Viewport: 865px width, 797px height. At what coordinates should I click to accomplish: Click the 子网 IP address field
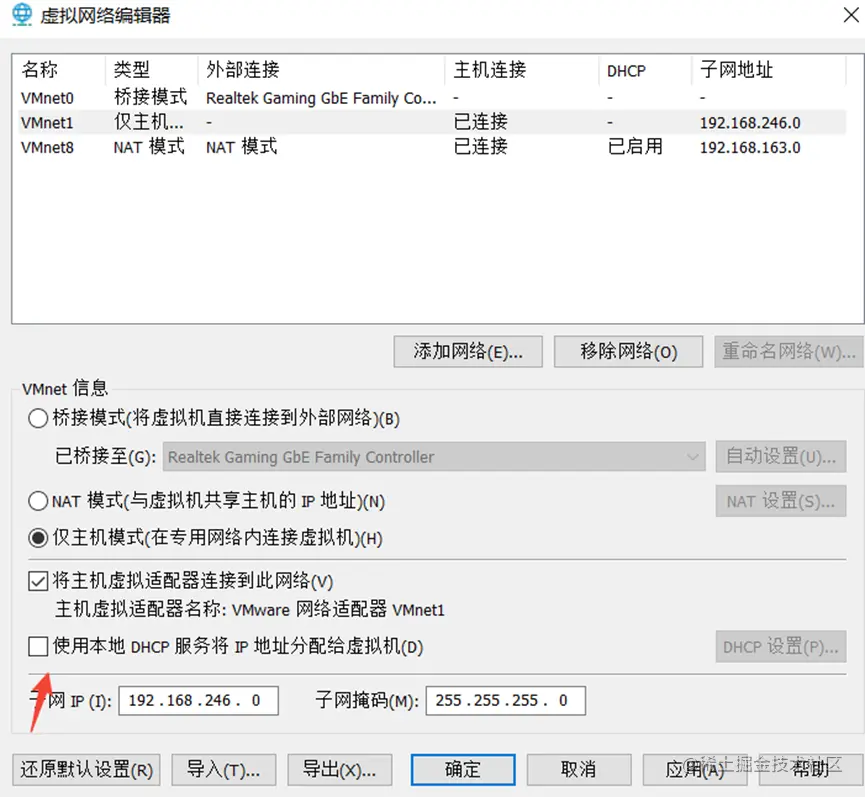tap(199, 700)
